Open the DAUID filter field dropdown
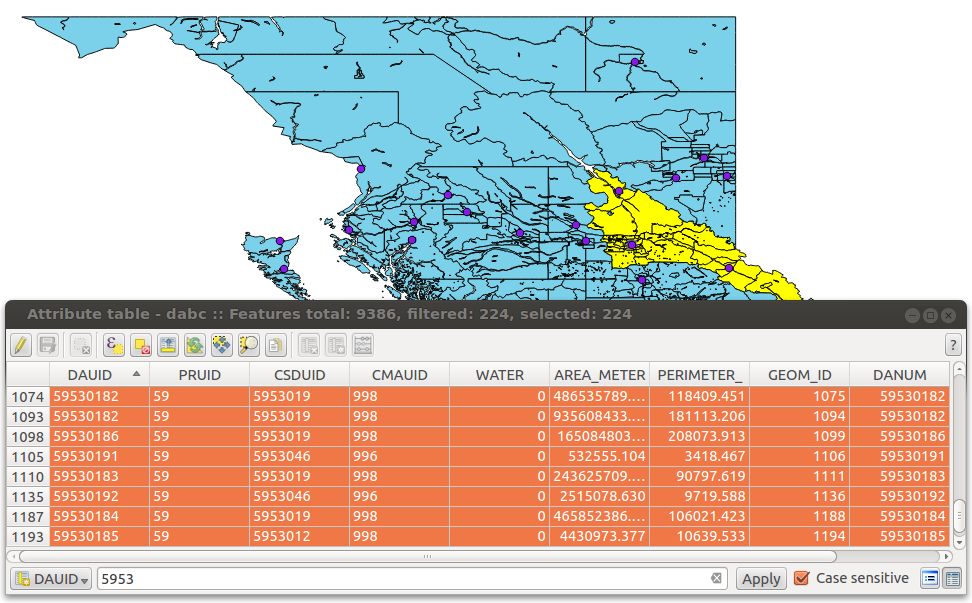 pyautogui.click(x=51, y=579)
